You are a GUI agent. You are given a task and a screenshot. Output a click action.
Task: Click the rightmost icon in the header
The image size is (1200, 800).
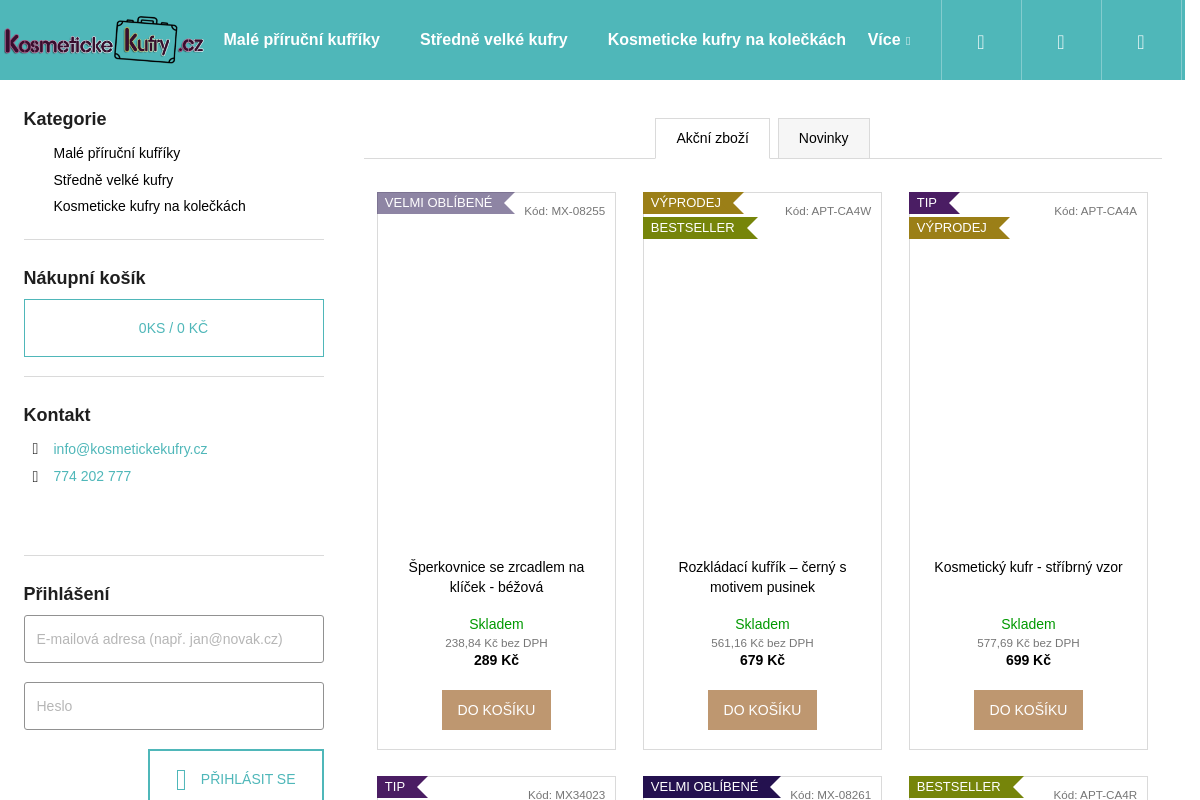pos(1140,41)
